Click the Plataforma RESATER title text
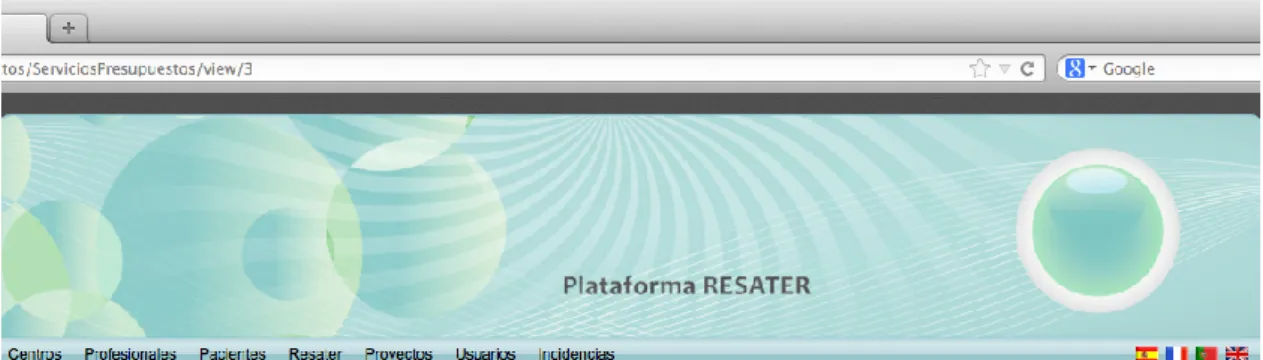The height and width of the screenshot is (360, 1263). [x=686, y=286]
